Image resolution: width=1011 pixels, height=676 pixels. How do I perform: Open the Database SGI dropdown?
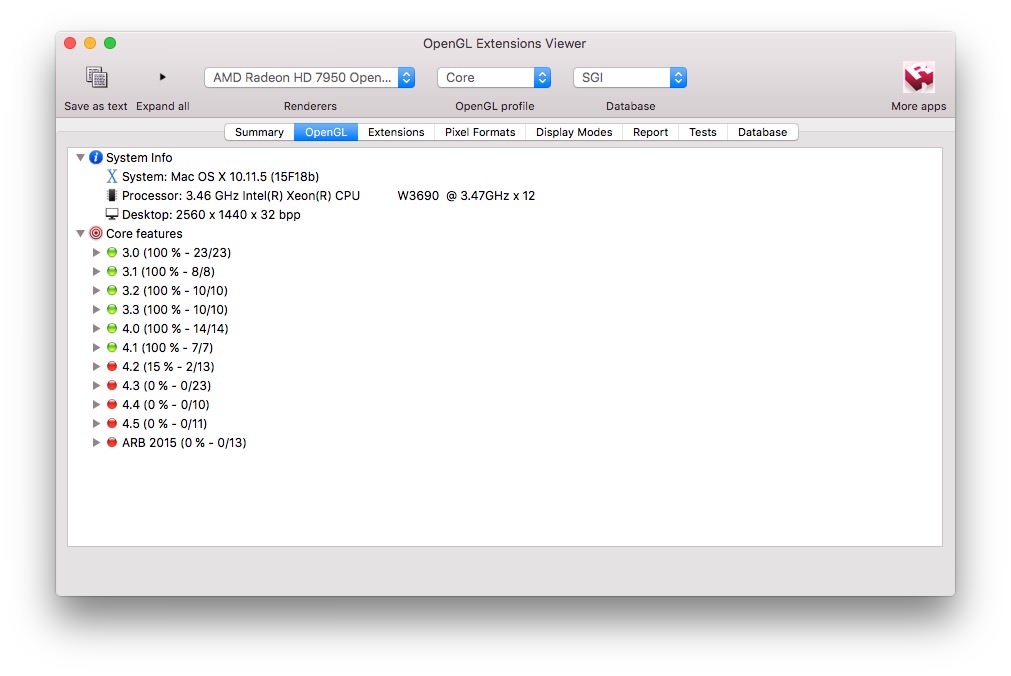tap(630, 77)
